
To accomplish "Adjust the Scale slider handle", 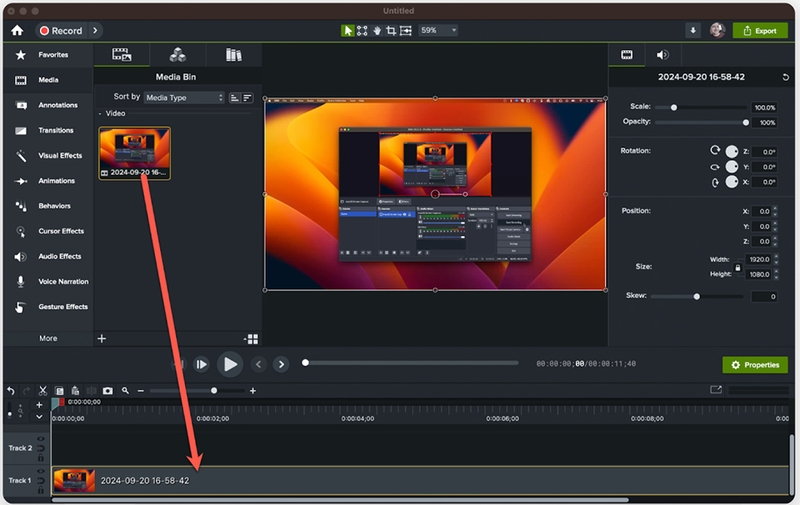I will (x=674, y=108).
